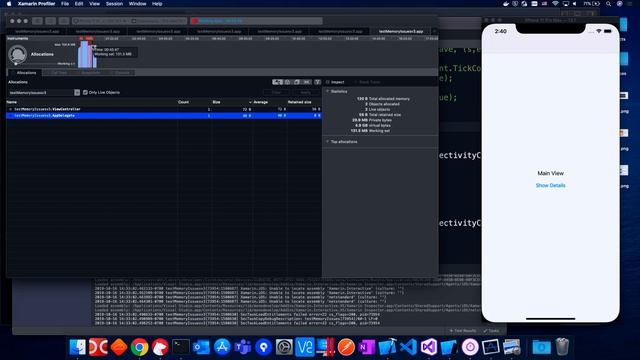640x360 pixels.
Task: Click the Siri icon in menu bar
Action: click(x=619, y=4)
